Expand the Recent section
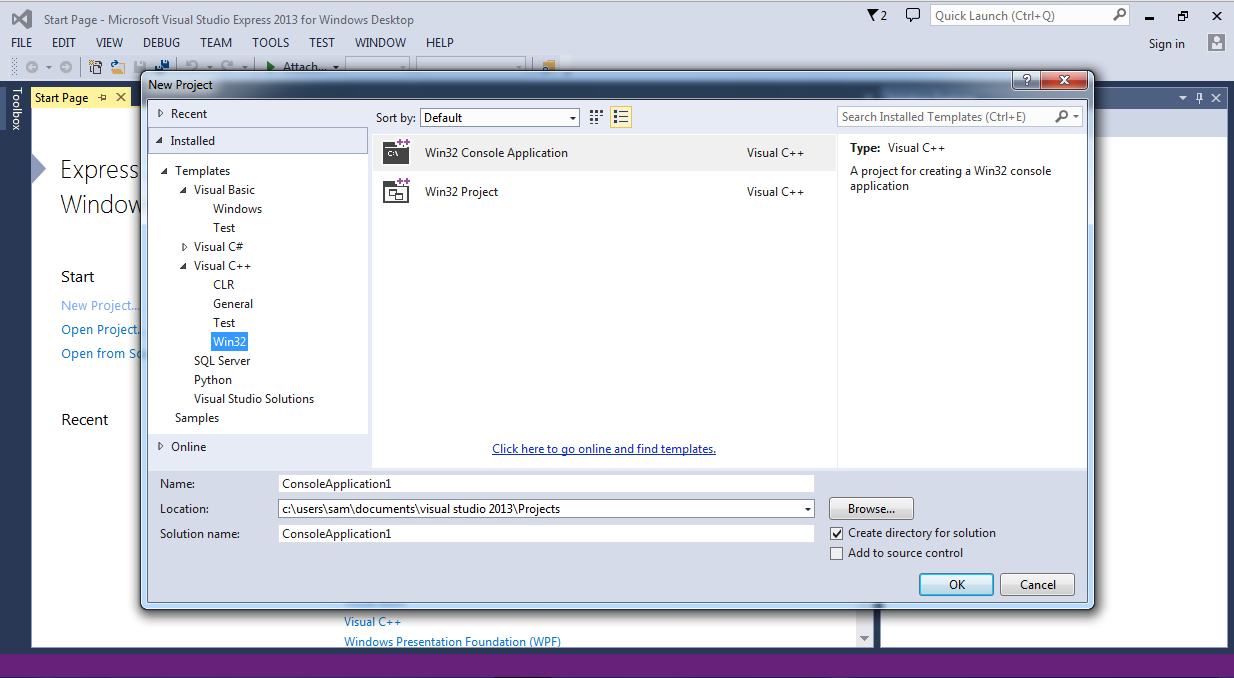Screen dimensions: 1234x678 point(160,114)
